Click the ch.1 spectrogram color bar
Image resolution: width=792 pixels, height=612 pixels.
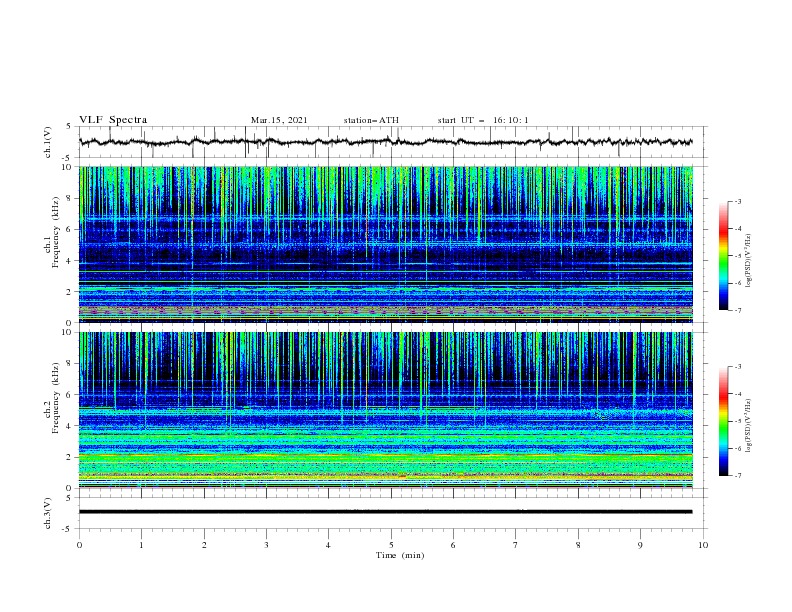tap(724, 256)
